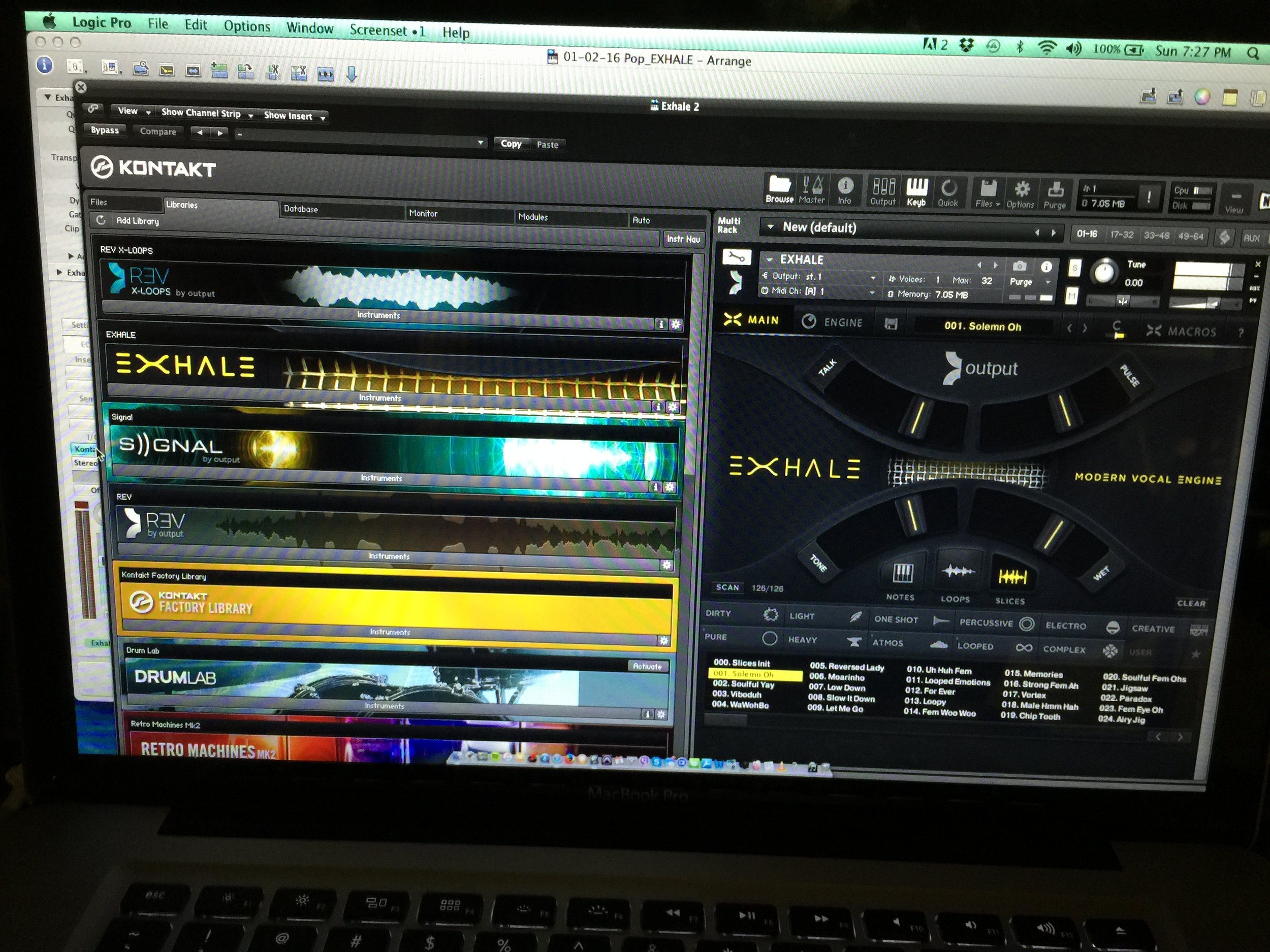This screenshot has width=1270, height=952.
Task: Toggle the DIRTY tag filter
Action: pos(741,614)
